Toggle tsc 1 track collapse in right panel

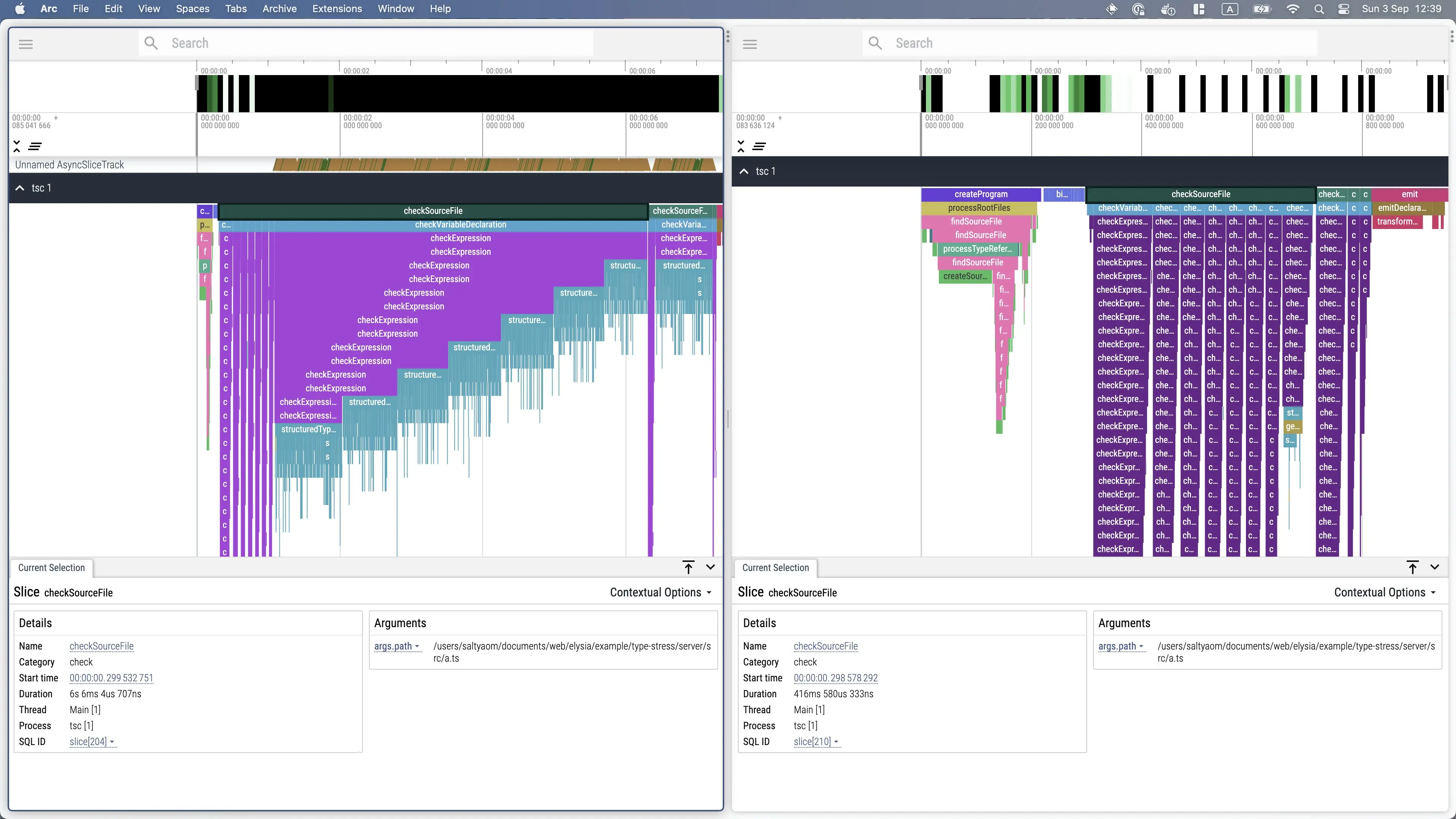pyautogui.click(x=744, y=171)
